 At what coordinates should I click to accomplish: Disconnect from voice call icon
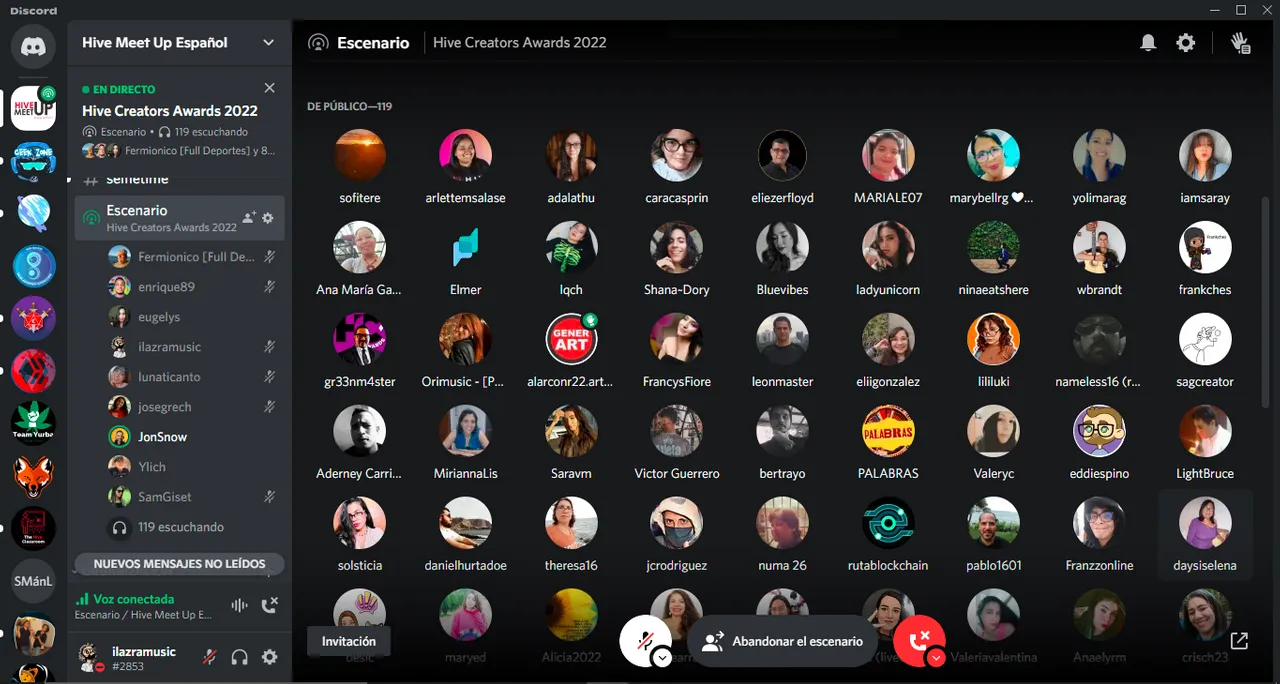[x=269, y=605]
